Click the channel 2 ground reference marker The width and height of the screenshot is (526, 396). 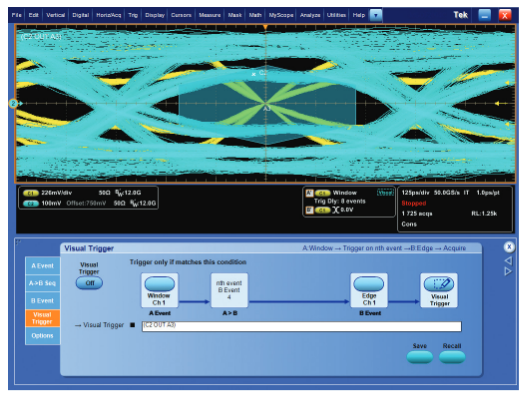(13, 103)
